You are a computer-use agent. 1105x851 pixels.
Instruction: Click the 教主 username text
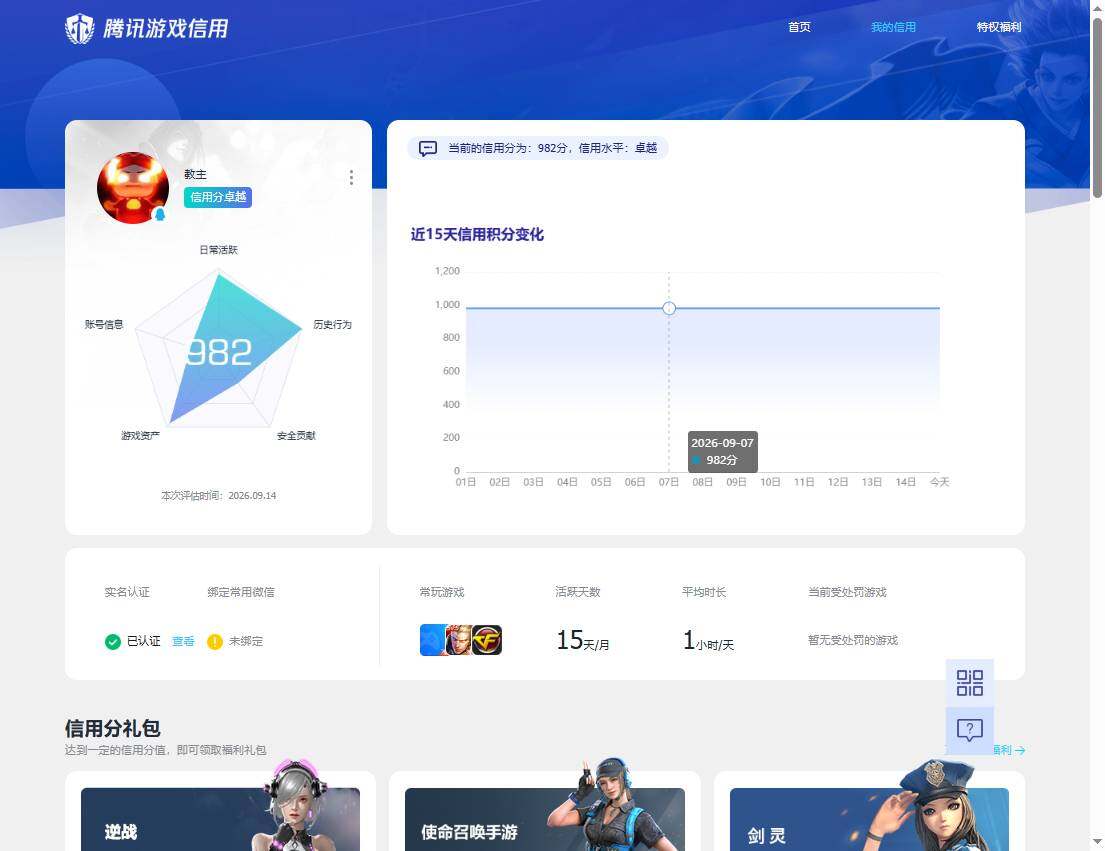(x=195, y=174)
